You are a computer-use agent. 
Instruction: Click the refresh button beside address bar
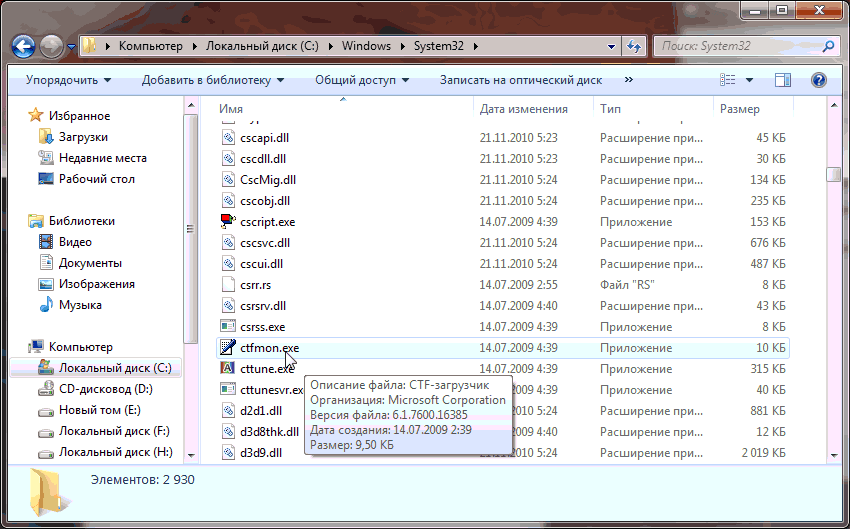coord(633,46)
